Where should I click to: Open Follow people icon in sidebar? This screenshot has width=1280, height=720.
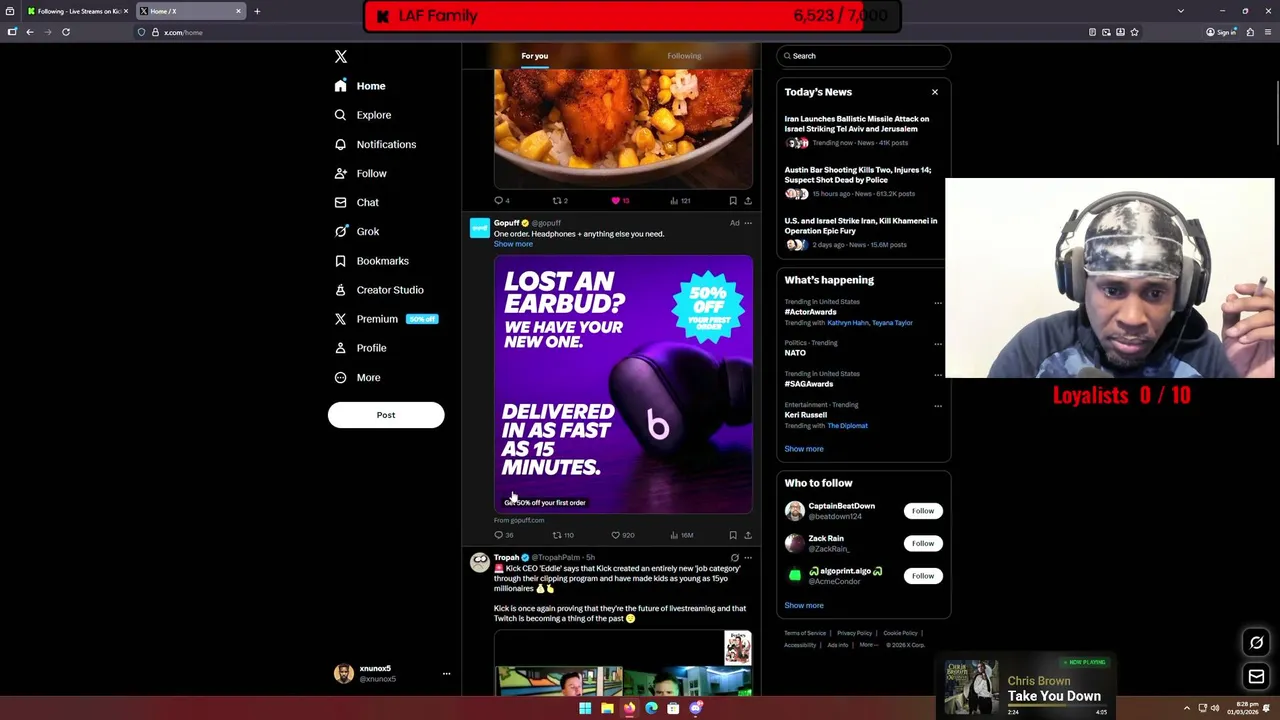[341, 173]
